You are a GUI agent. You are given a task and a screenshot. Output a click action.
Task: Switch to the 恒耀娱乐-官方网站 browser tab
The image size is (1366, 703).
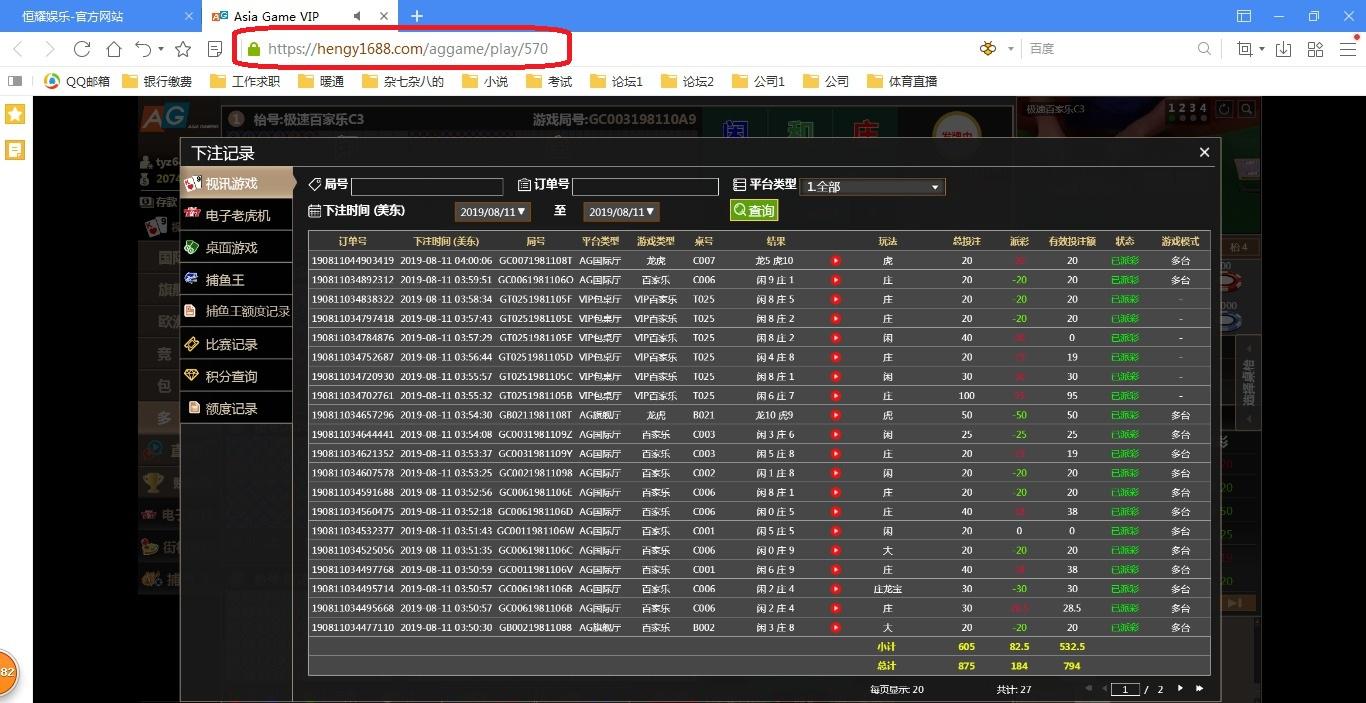[x=100, y=16]
